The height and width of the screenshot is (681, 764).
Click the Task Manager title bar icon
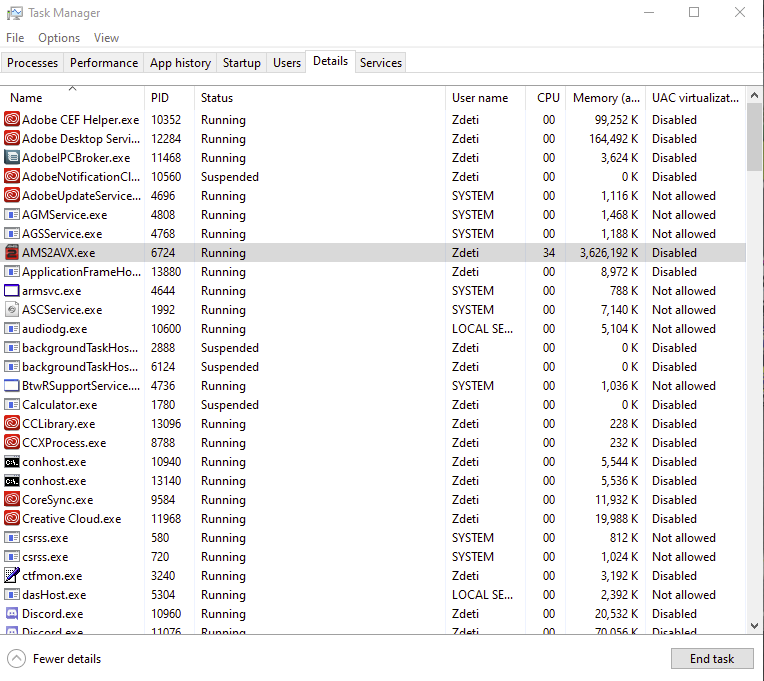coord(15,13)
